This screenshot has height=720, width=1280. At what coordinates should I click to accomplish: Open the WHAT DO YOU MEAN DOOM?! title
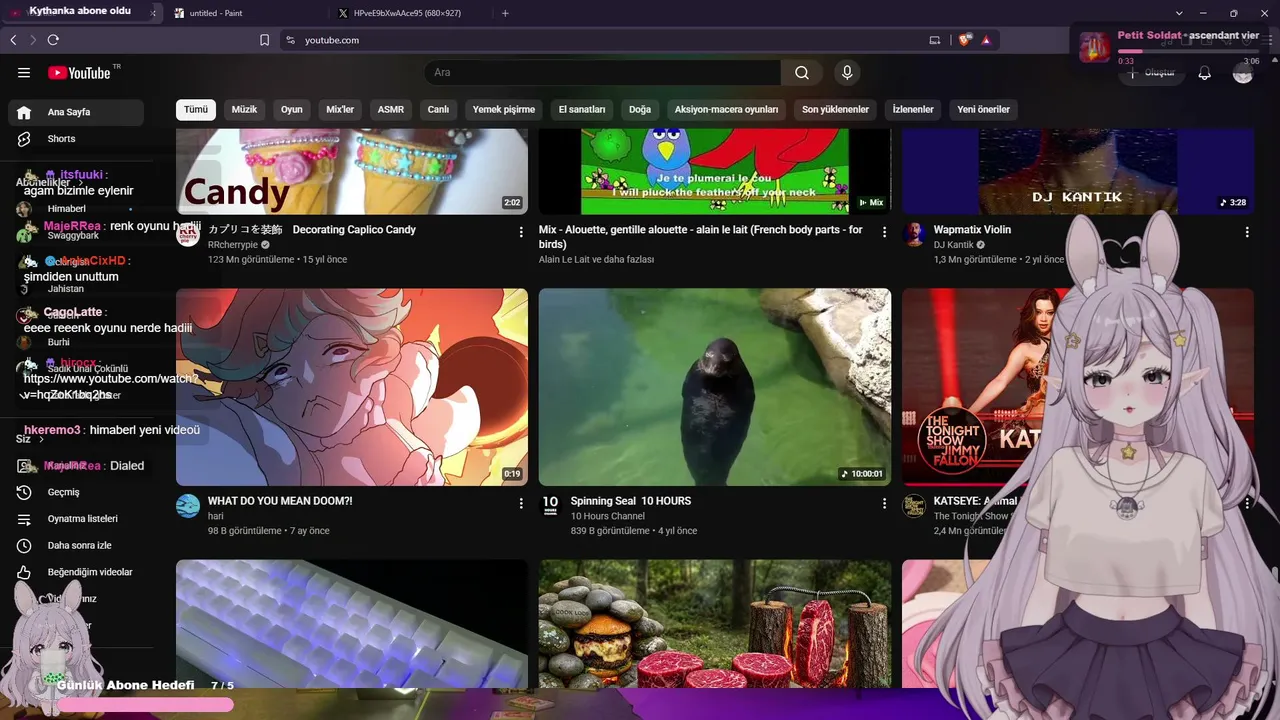(280, 501)
